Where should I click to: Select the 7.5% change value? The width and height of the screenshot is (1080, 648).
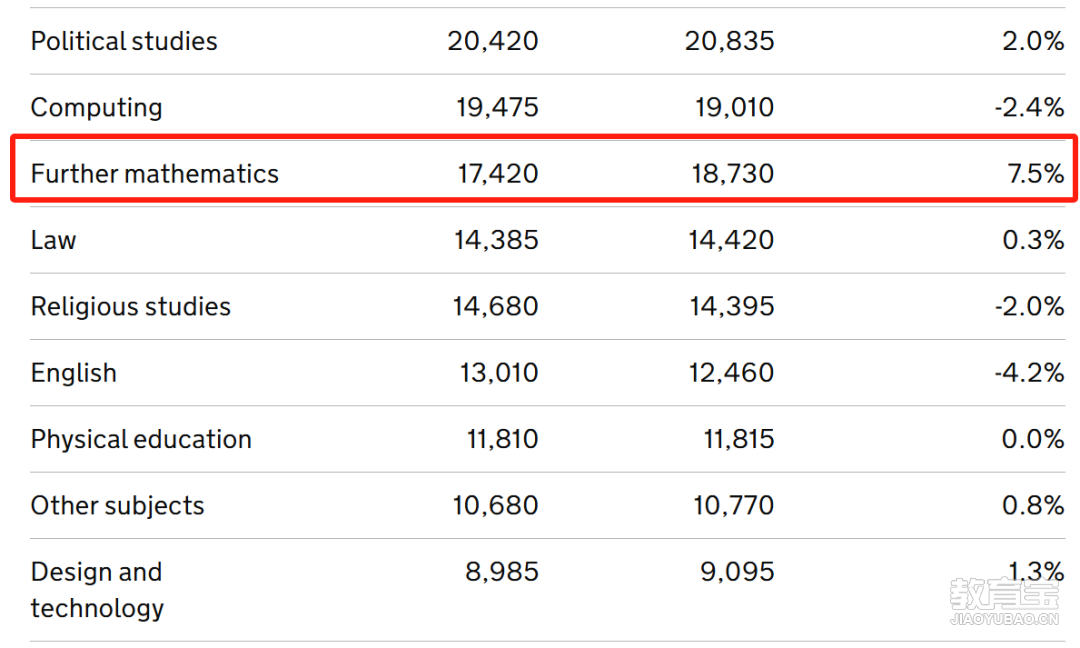(x=1036, y=174)
